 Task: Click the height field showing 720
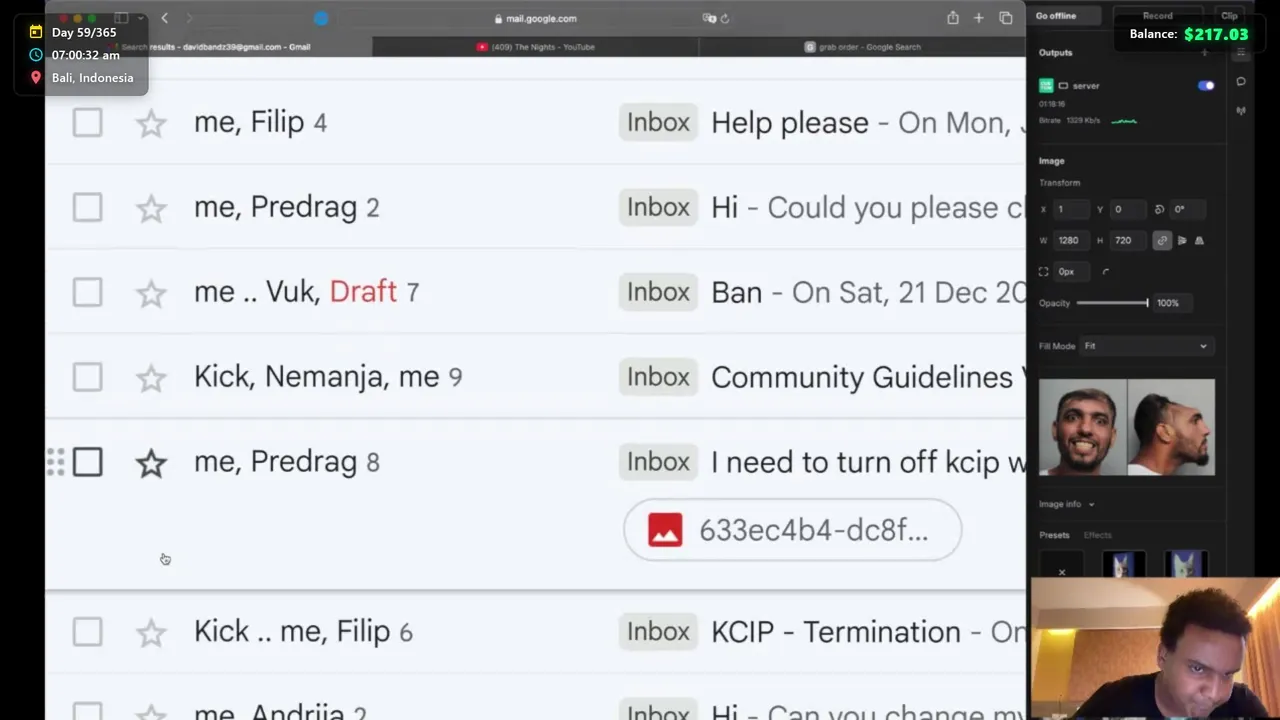click(x=1128, y=241)
